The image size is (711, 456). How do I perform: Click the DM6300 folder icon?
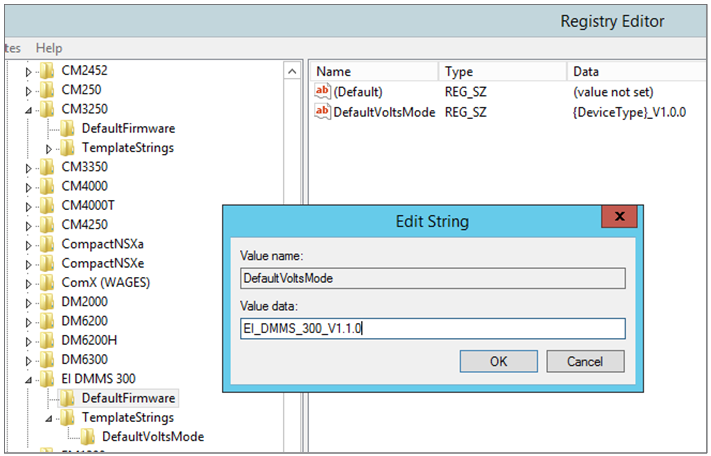[47, 359]
